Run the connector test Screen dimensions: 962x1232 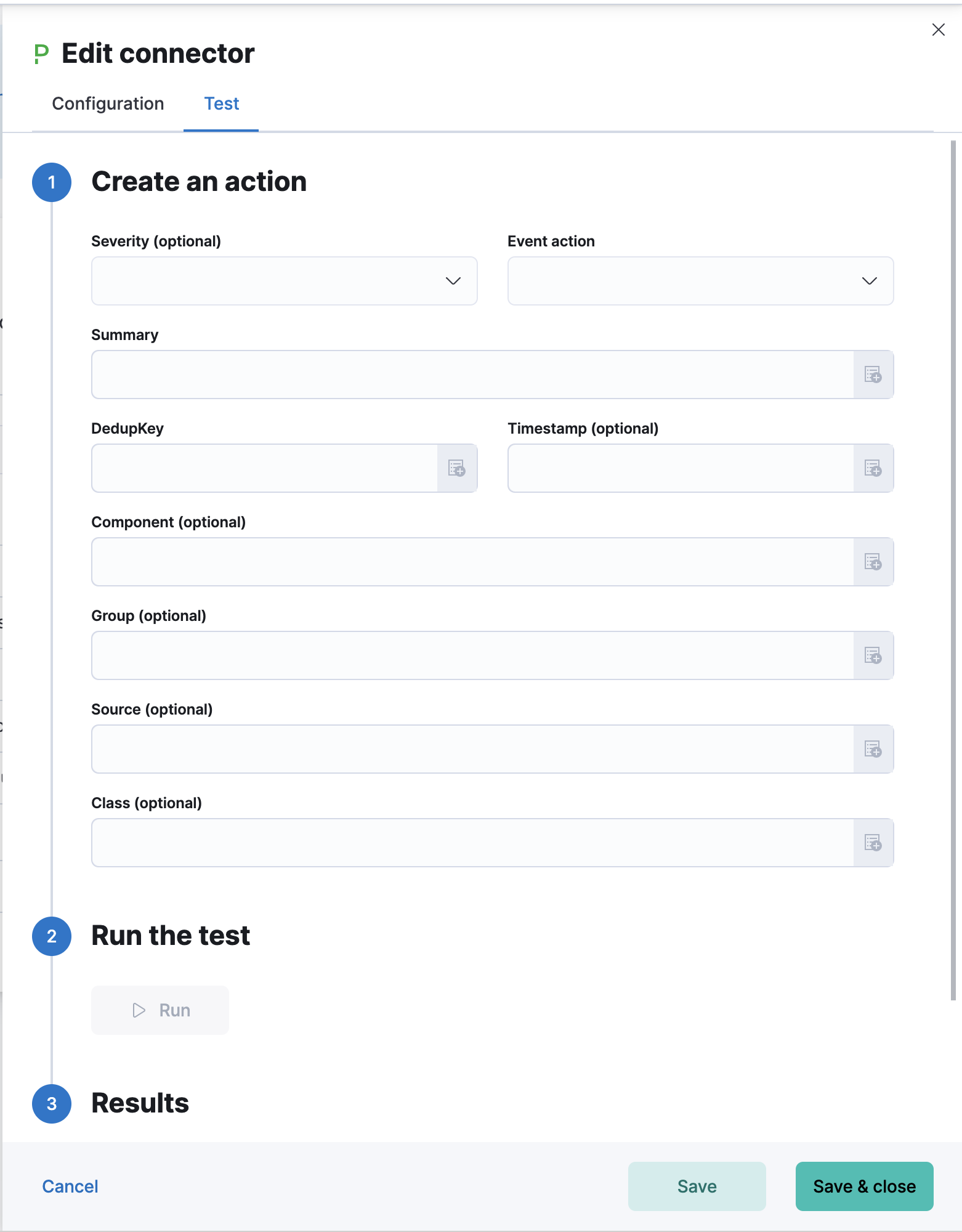tap(160, 1010)
